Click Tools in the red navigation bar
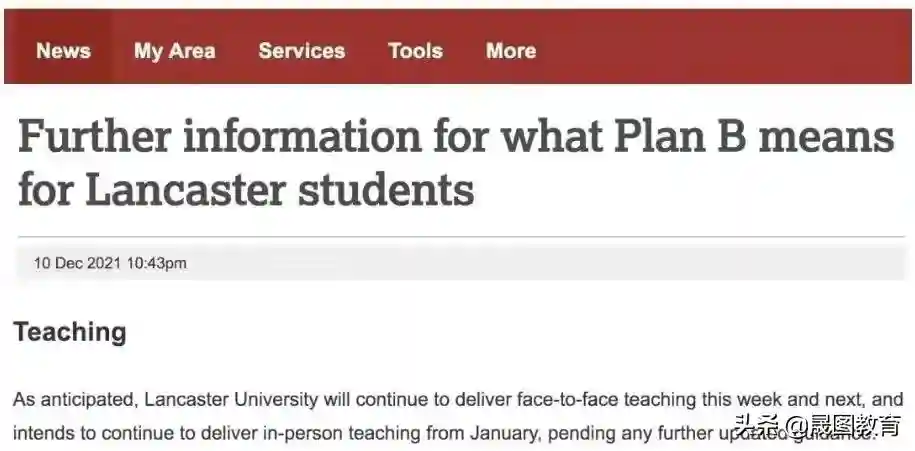The height and width of the screenshot is (451, 915). (415, 51)
